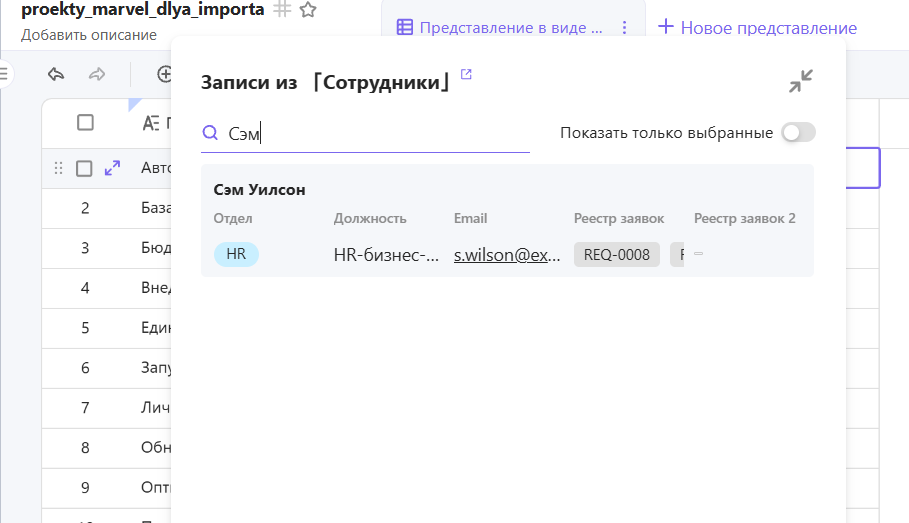The image size is (909, 523).
Task: Click the plus icon for new view
Action: coord(666,26)
